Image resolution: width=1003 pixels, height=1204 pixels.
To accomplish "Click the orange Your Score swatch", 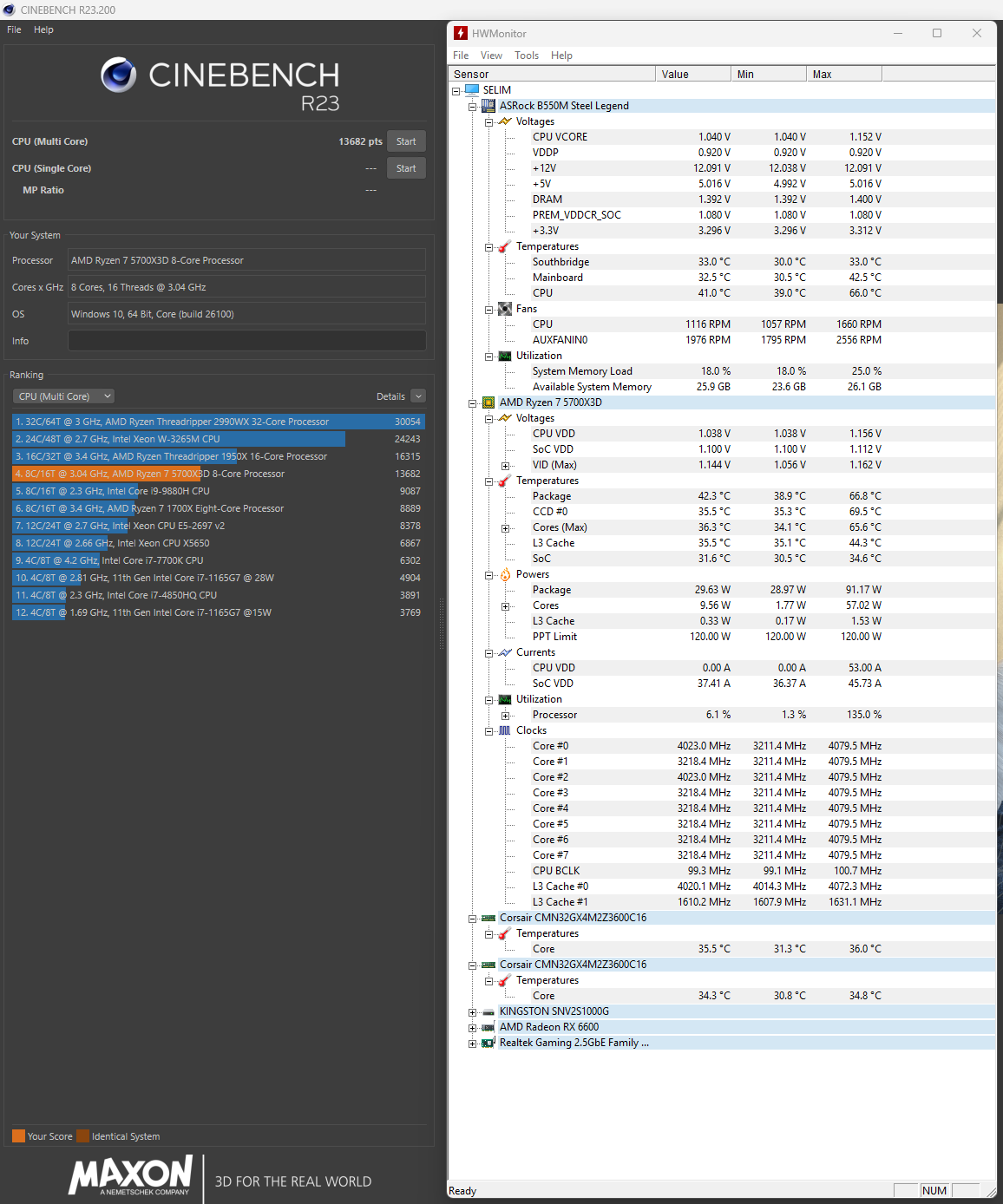I will tap(18, 1136).
